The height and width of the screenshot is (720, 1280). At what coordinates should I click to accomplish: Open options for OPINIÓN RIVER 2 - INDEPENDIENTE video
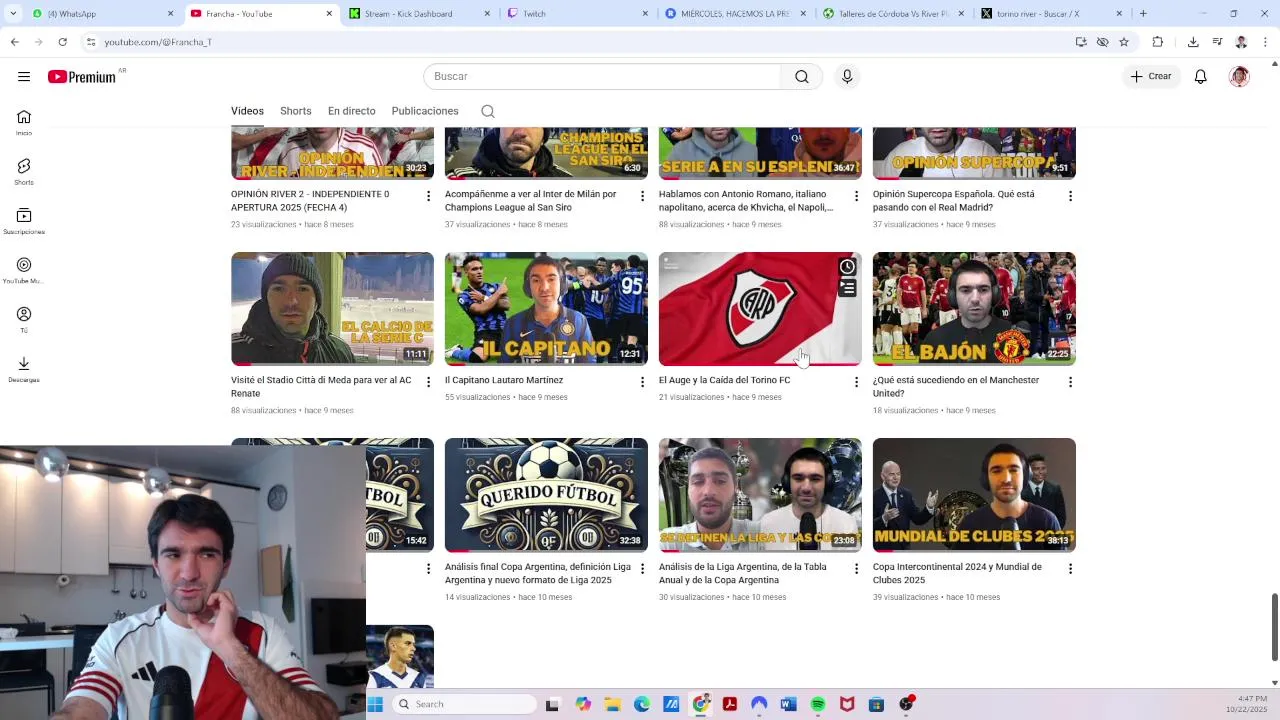[428, 196]
